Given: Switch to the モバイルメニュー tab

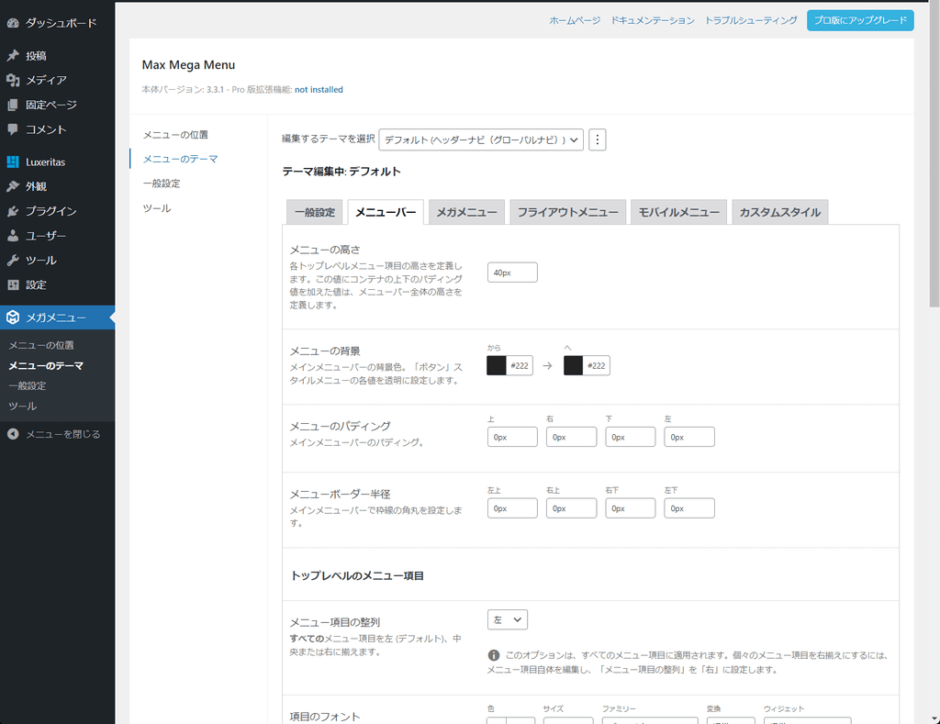Looking at the screenshot, I should 679,212.
